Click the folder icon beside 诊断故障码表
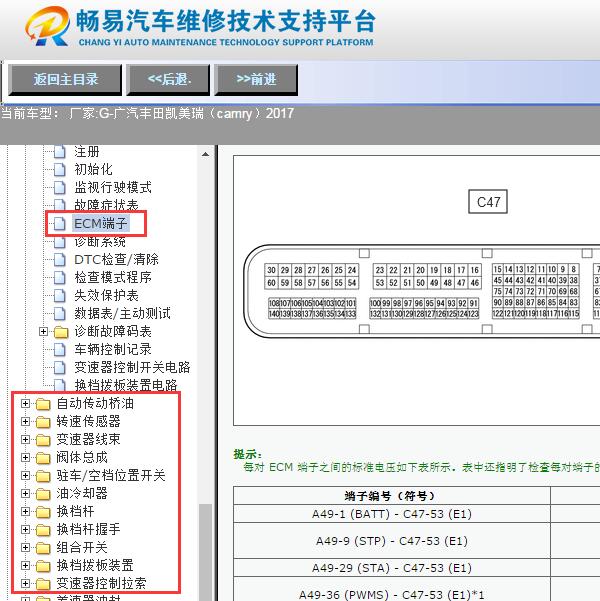Image resolution: width=600 pixels, height=601 pixels. tap(61, 332)
